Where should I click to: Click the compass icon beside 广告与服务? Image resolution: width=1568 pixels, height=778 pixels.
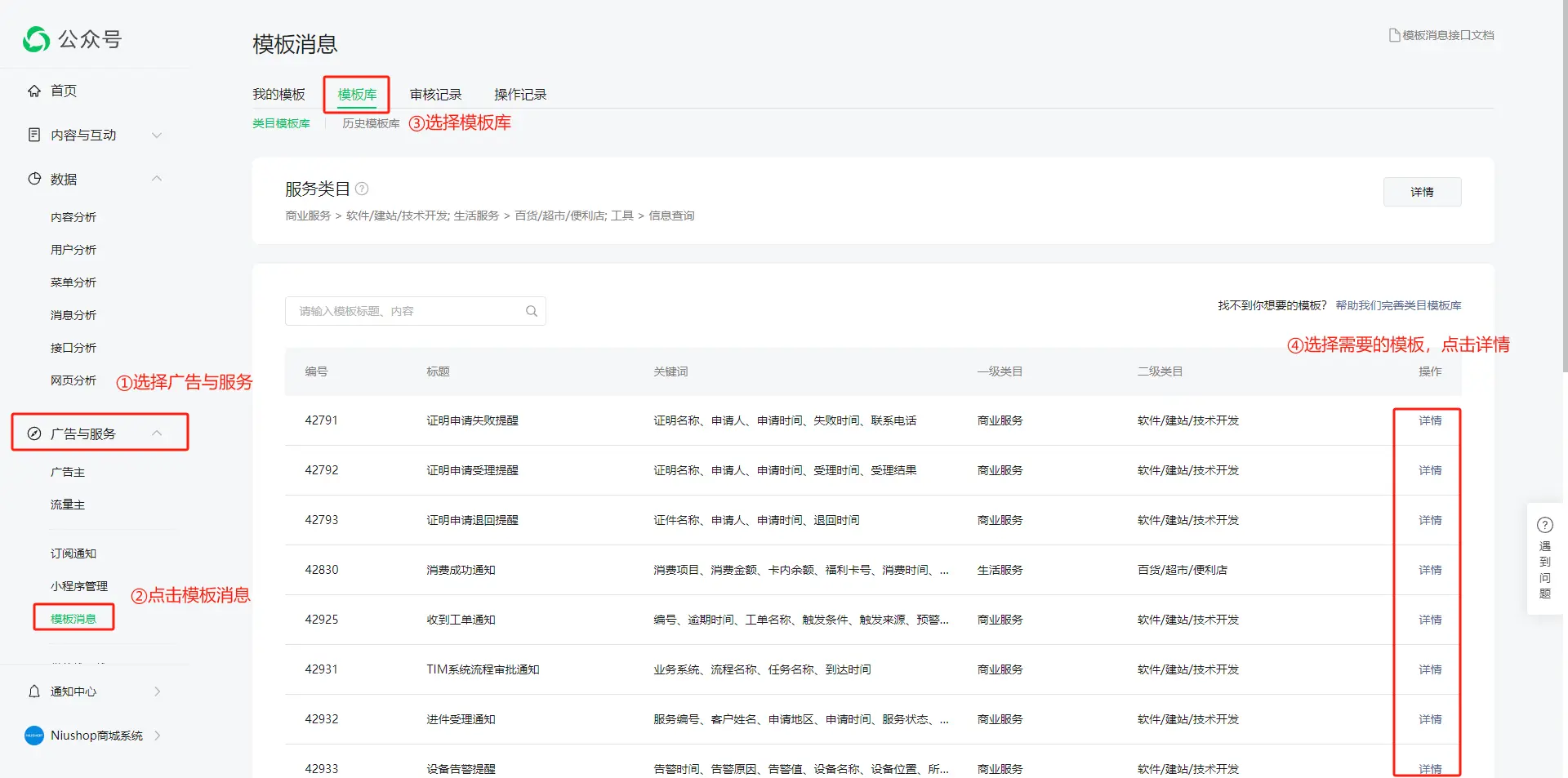point(34,433)
